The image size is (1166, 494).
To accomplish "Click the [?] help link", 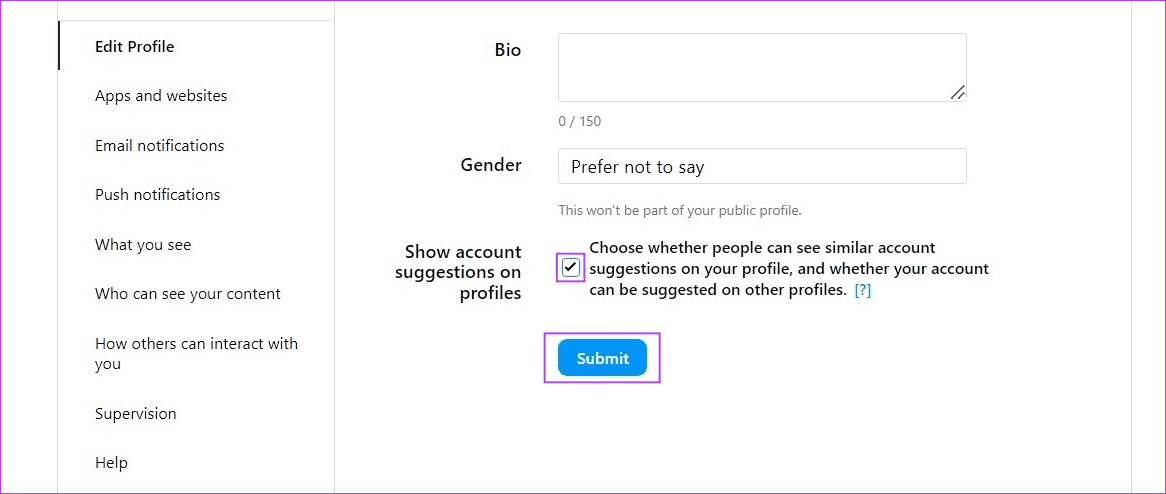I will click(863, 291).
